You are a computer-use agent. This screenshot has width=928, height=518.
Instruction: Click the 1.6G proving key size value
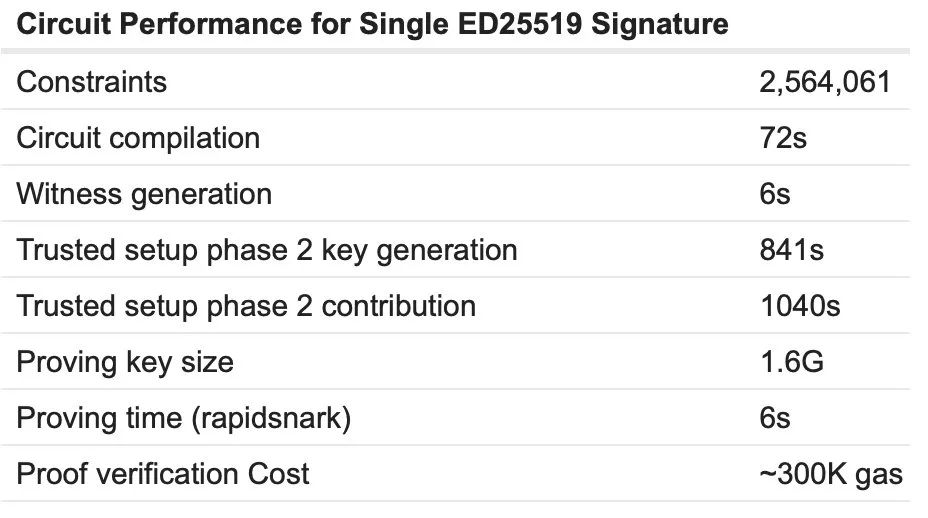coord(792,362)
